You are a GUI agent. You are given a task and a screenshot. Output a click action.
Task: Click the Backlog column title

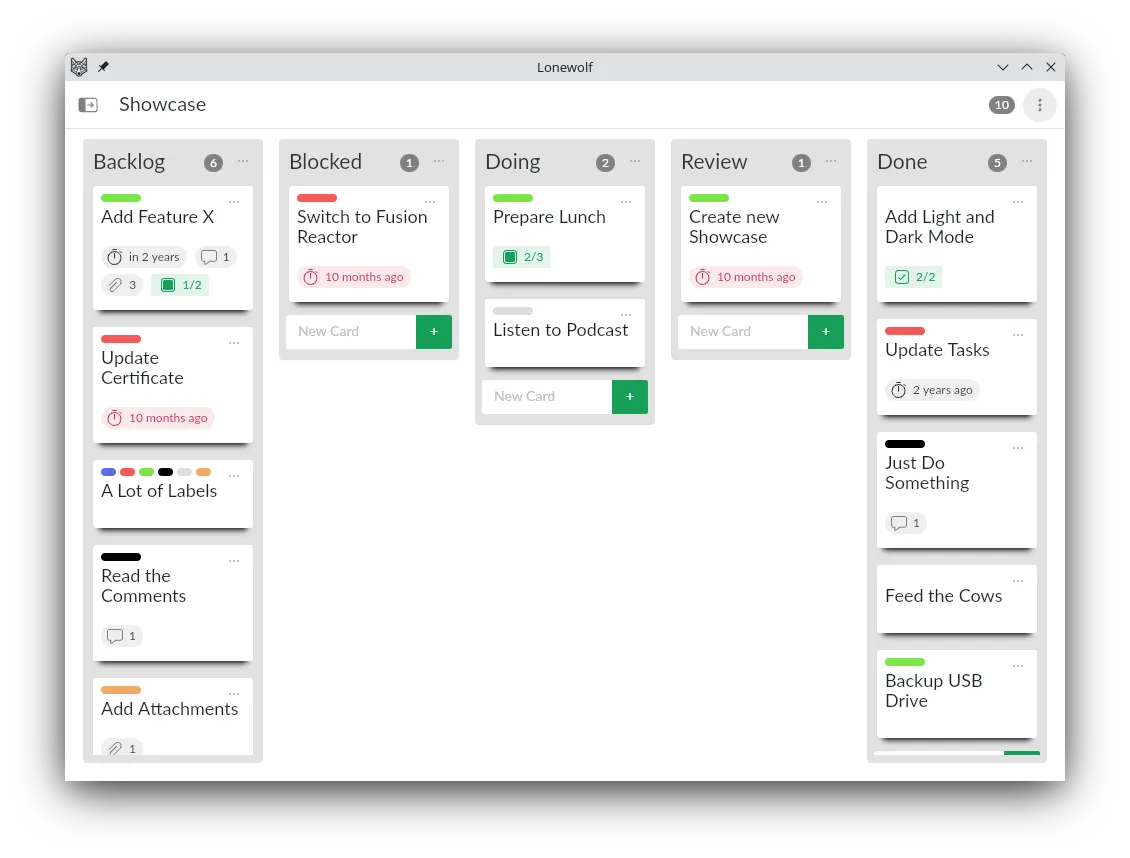[130, 162]
